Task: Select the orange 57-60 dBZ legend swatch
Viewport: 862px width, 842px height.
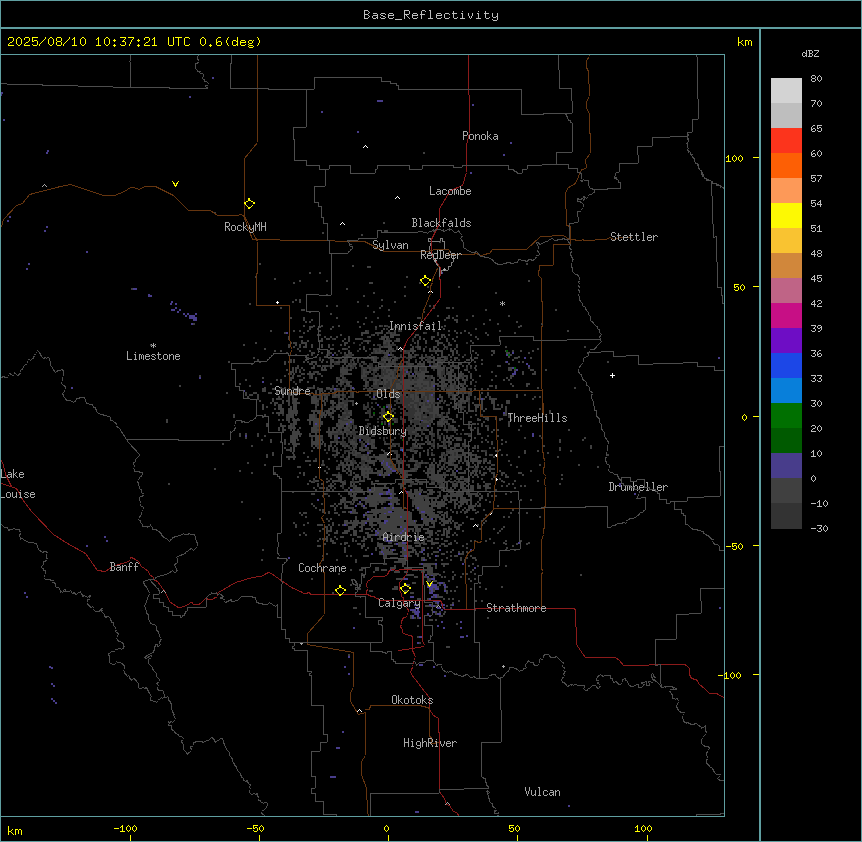Action: click(786, 165)
